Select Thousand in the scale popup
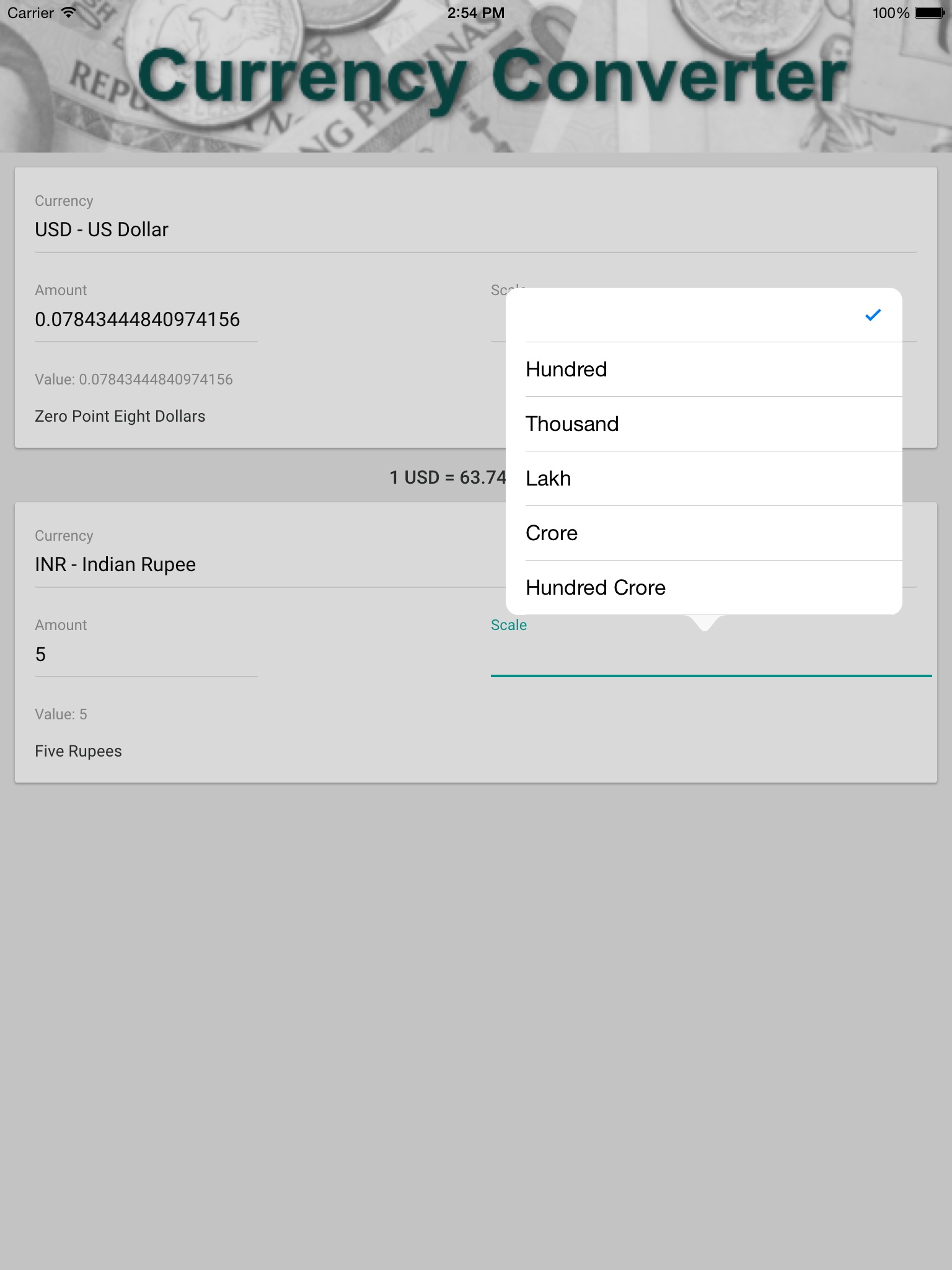This screenshot has width=952, height=1270. tap(703, 424)
